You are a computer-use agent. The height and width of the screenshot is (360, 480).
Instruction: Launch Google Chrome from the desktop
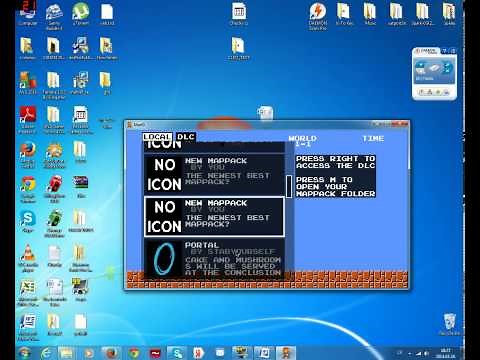pyautogui.click(x=28, y=189)
